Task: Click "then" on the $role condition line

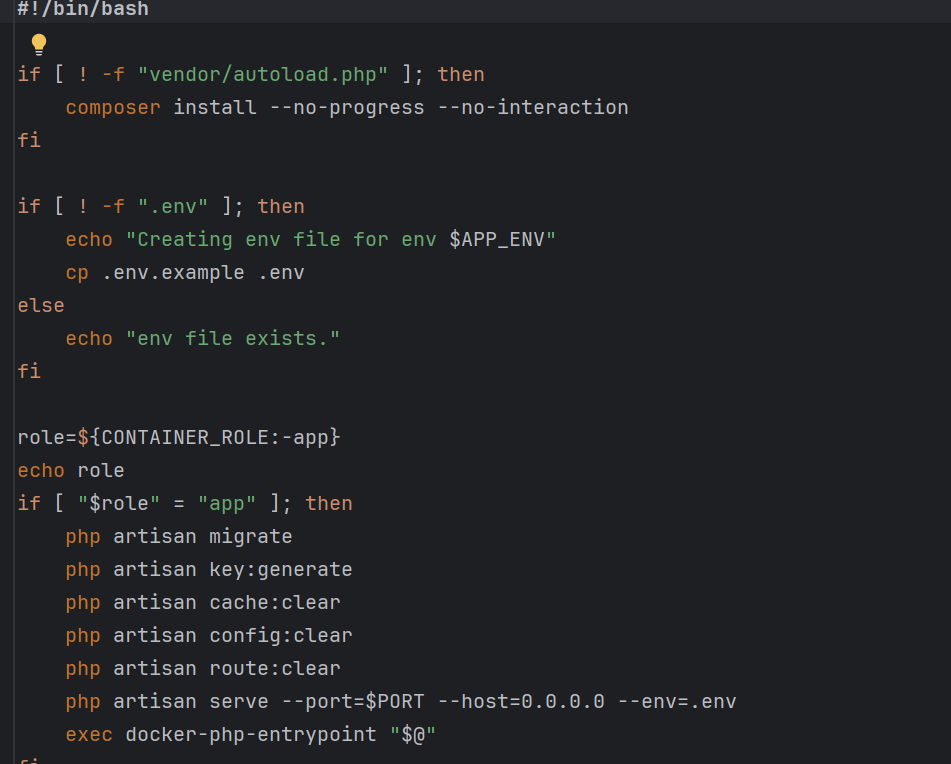Action: 329,503
